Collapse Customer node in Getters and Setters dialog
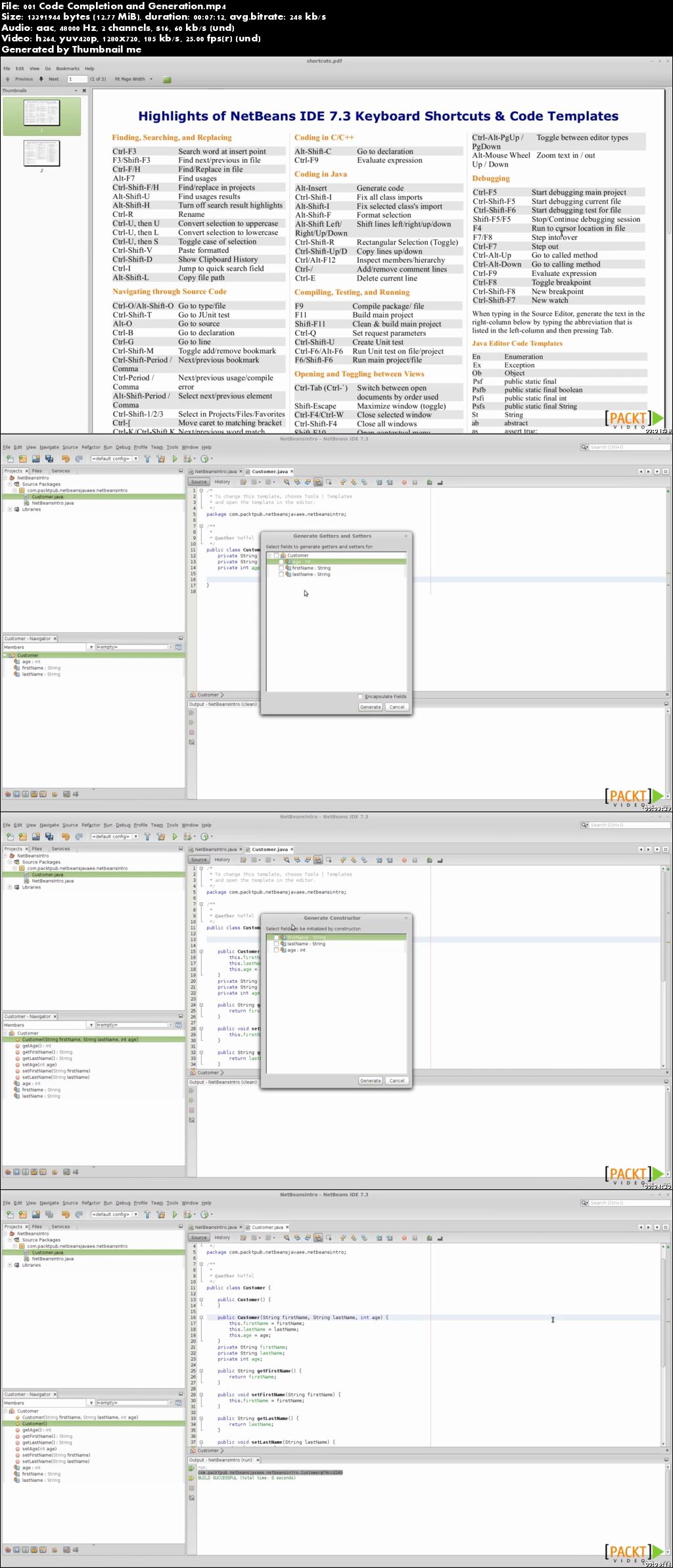The height and width of the screenshot is (1568, 673). pyautogui.click(x=269, y=555)
